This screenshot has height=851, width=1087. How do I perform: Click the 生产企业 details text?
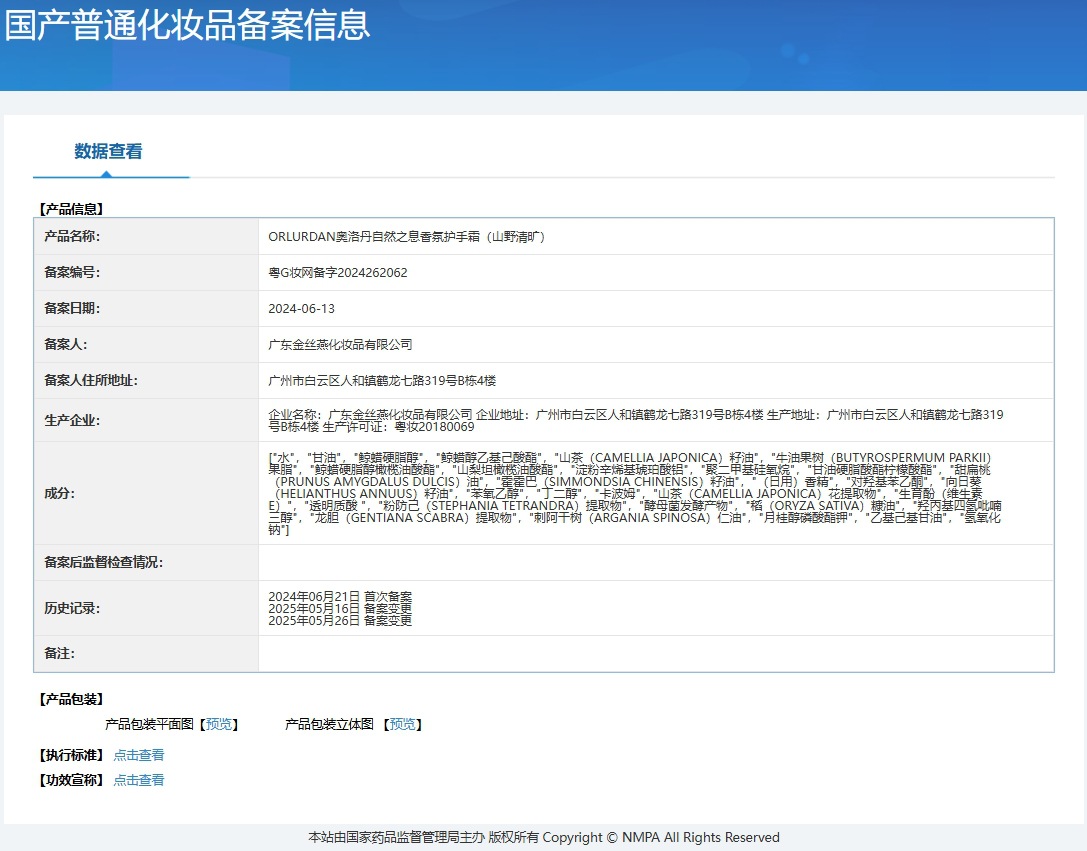pyautogui.click(x=635, y=420)
